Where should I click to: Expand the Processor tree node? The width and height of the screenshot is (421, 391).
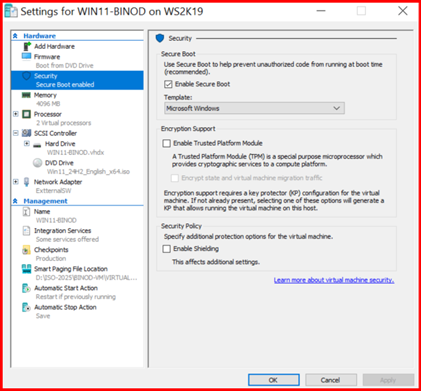[16, 114]
